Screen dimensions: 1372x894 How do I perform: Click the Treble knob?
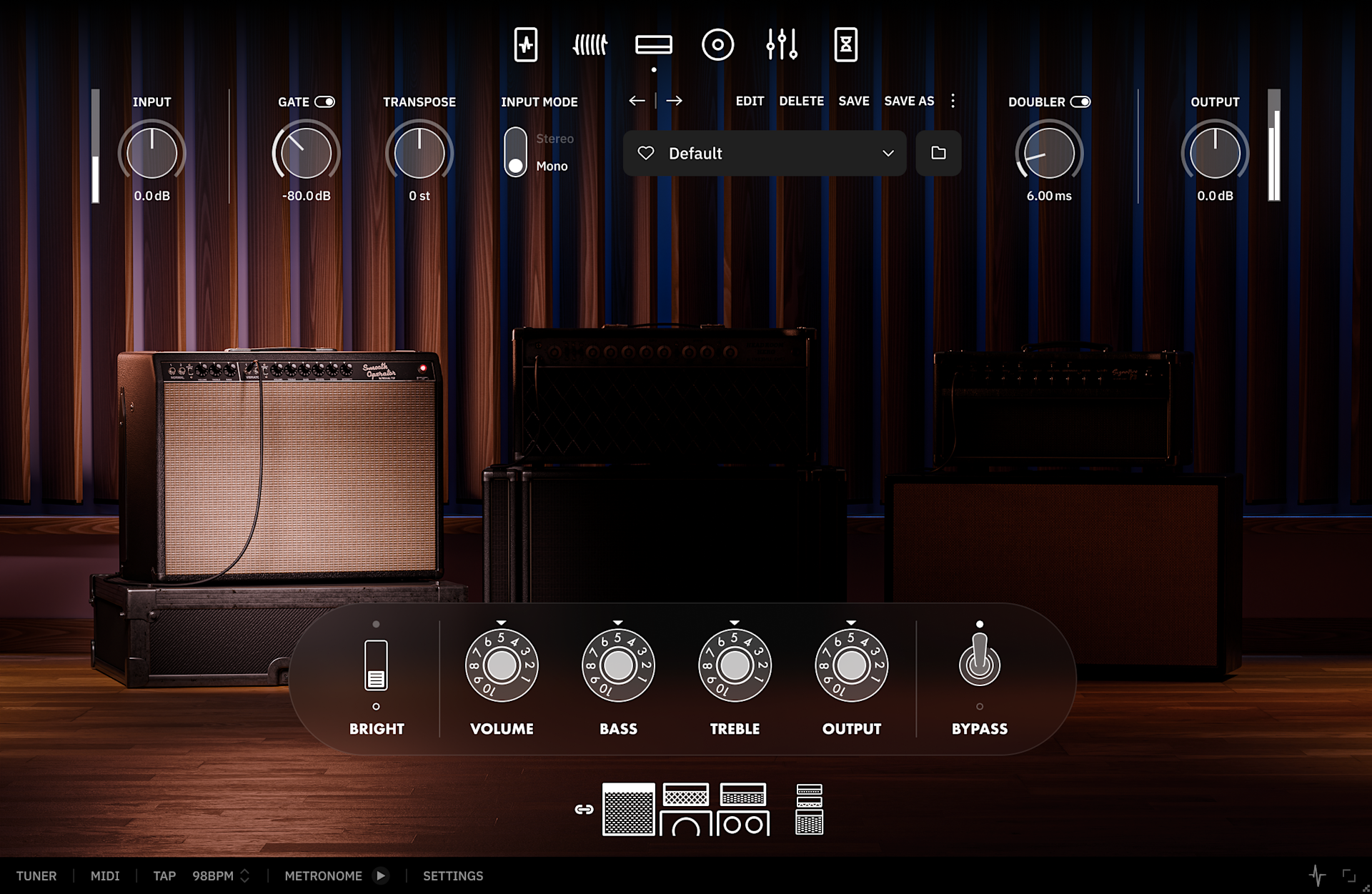[735, 666]
